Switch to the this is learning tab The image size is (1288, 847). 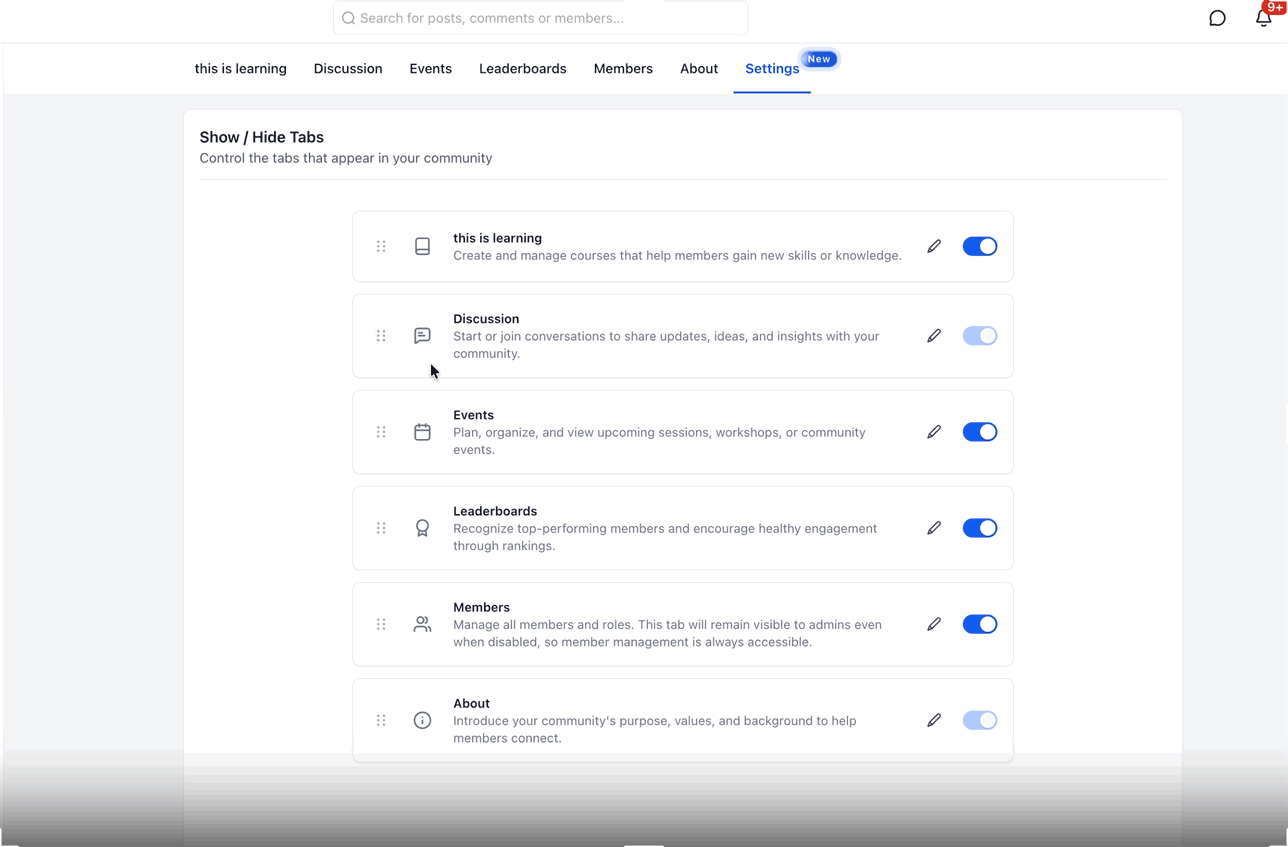tap(240, 69)
